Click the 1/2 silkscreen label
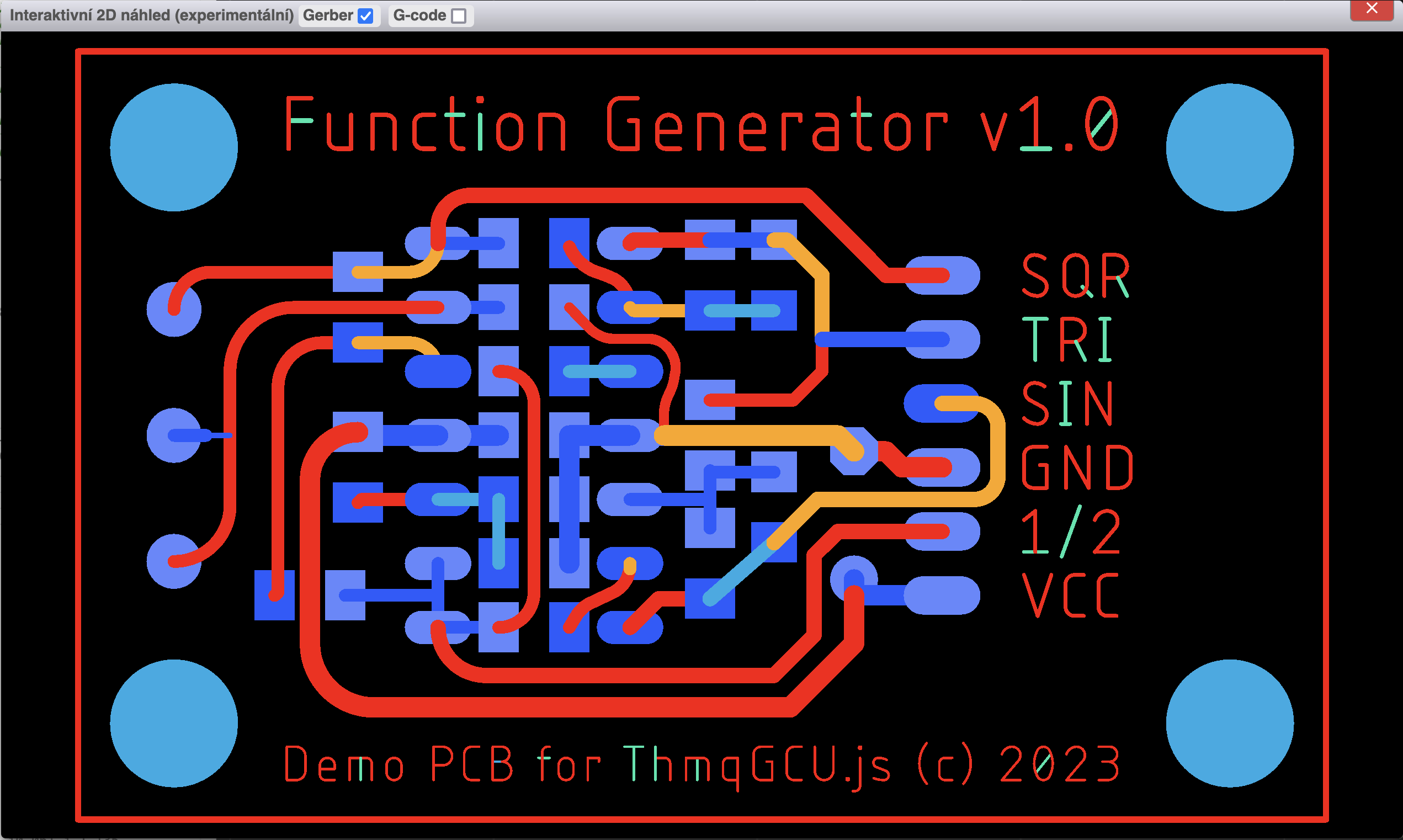The width and height of the screenshot is (1403, 840). tap(1071, 531)
